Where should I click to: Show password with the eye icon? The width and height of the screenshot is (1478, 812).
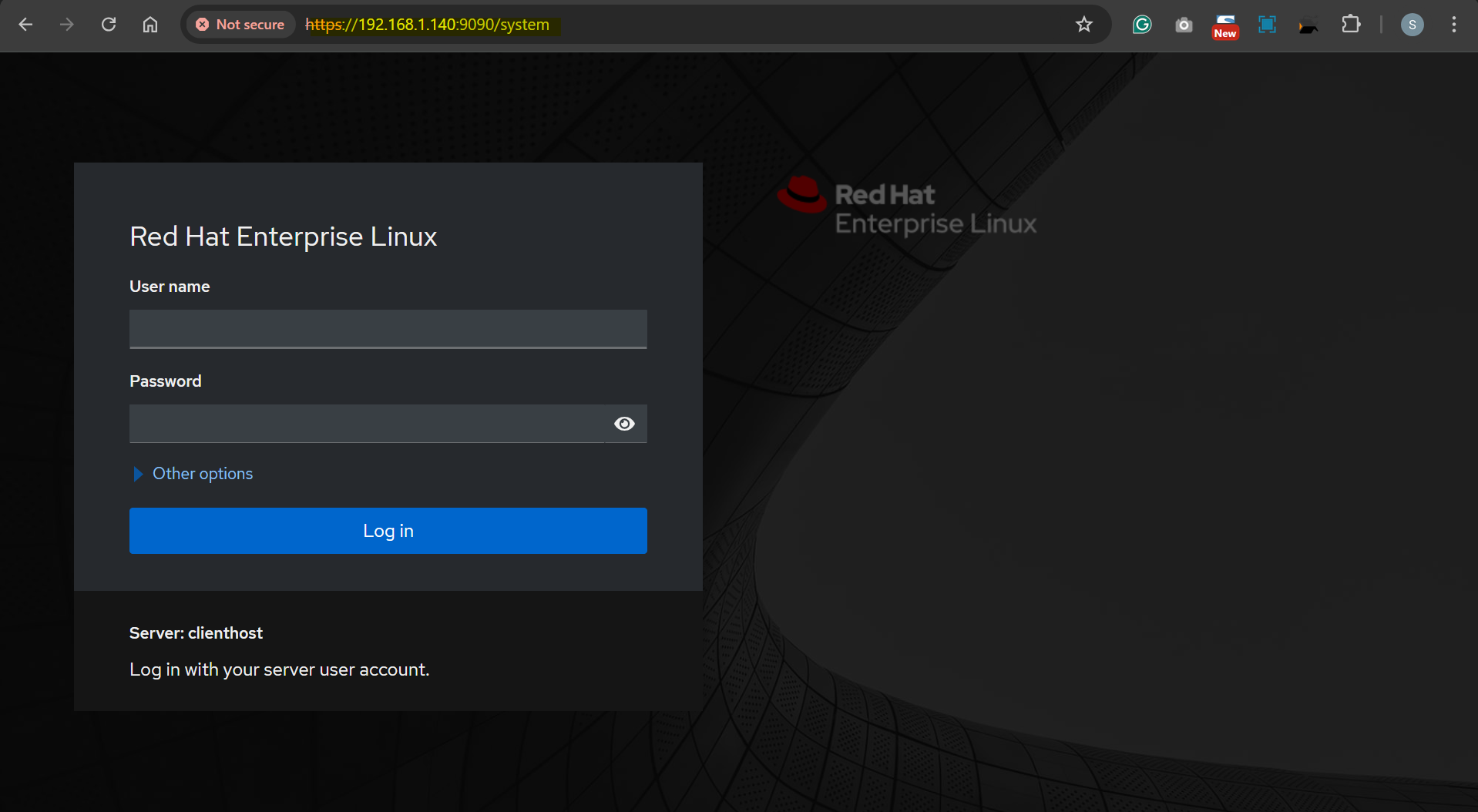point(624,424)
